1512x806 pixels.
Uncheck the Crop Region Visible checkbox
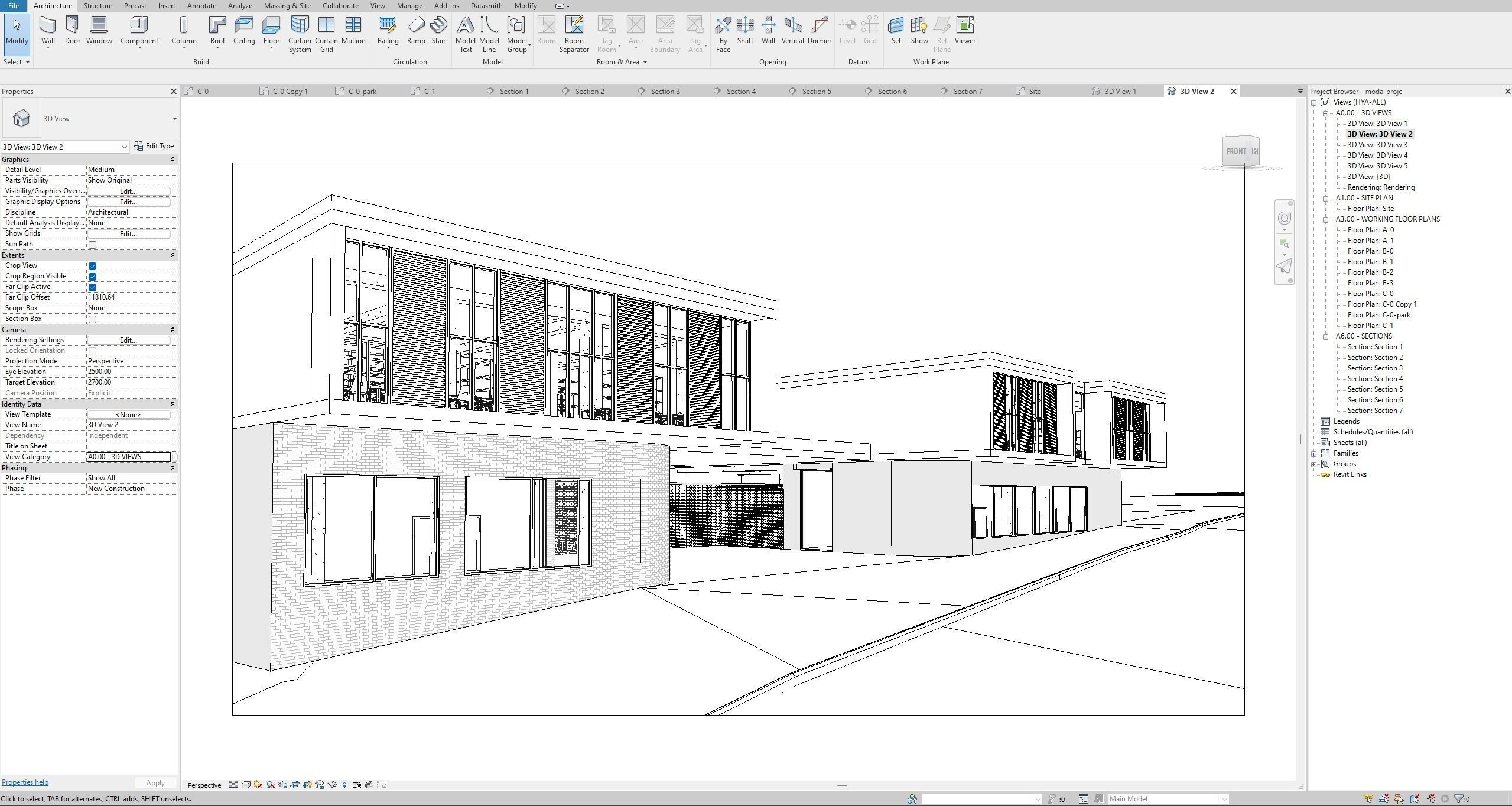click(x=92, y=277)
